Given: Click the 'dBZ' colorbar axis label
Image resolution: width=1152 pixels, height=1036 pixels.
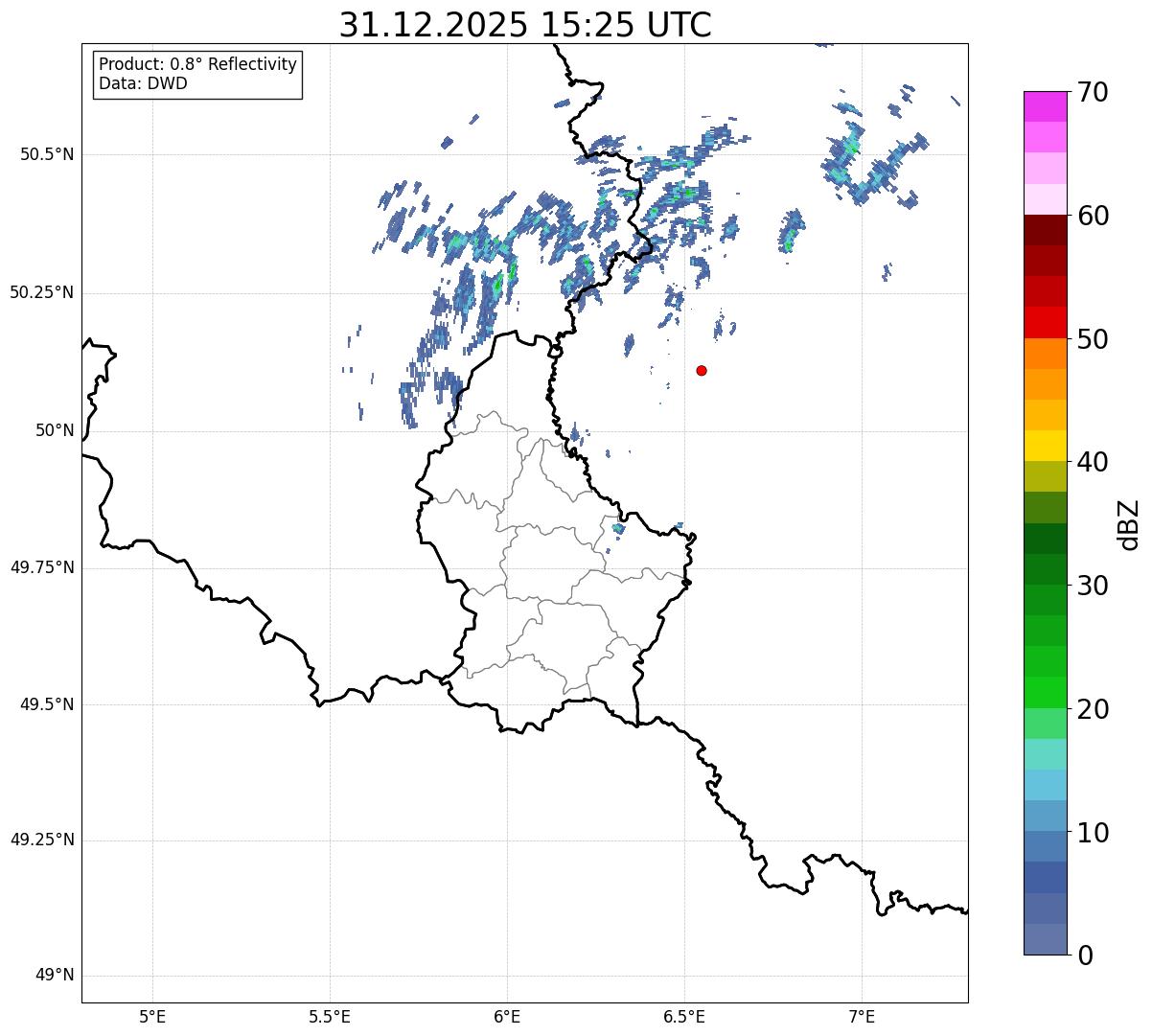Looking at the screenshot, I should click(1128, 523).
